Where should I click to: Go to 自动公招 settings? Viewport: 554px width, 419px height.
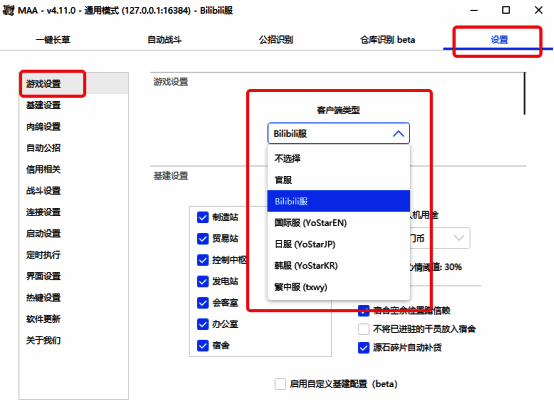(73, 148)
